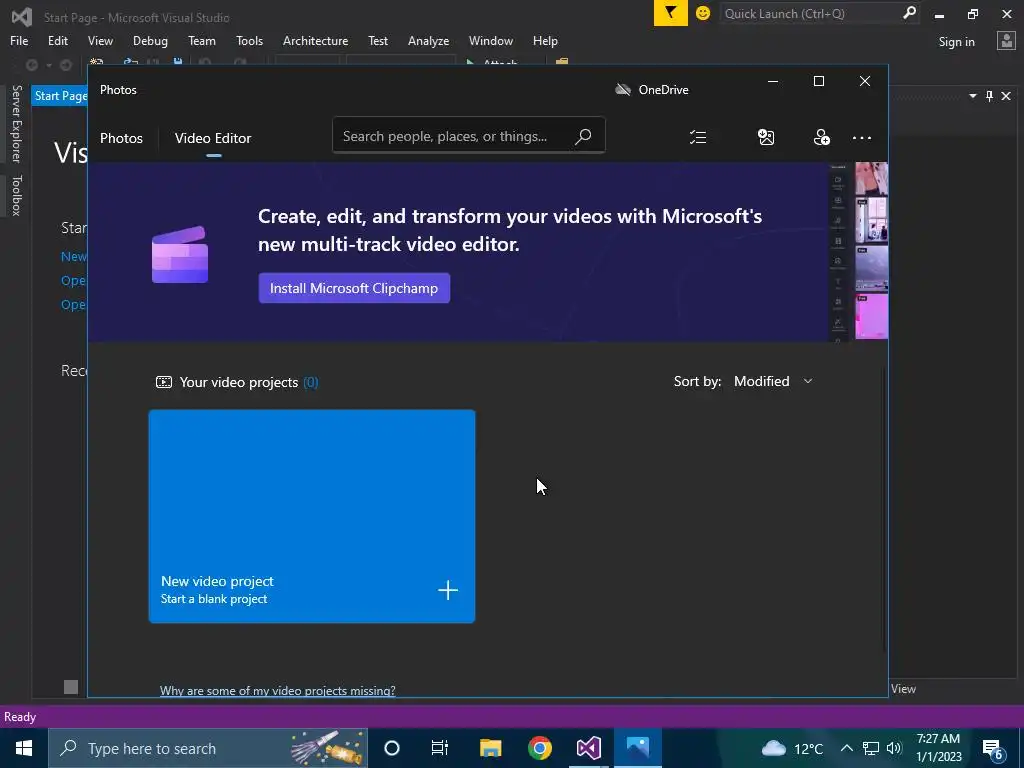Open the Edit menu in Visual Studio

click(58, 40)
